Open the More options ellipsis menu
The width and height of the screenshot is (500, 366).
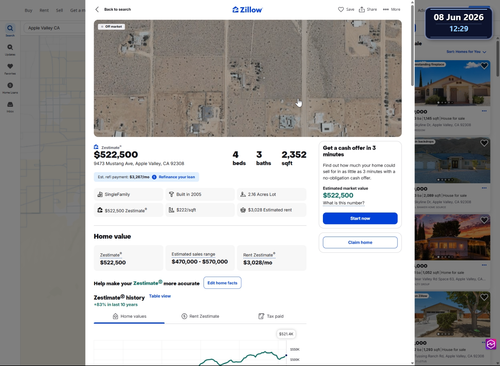click(x=392, y=9)
